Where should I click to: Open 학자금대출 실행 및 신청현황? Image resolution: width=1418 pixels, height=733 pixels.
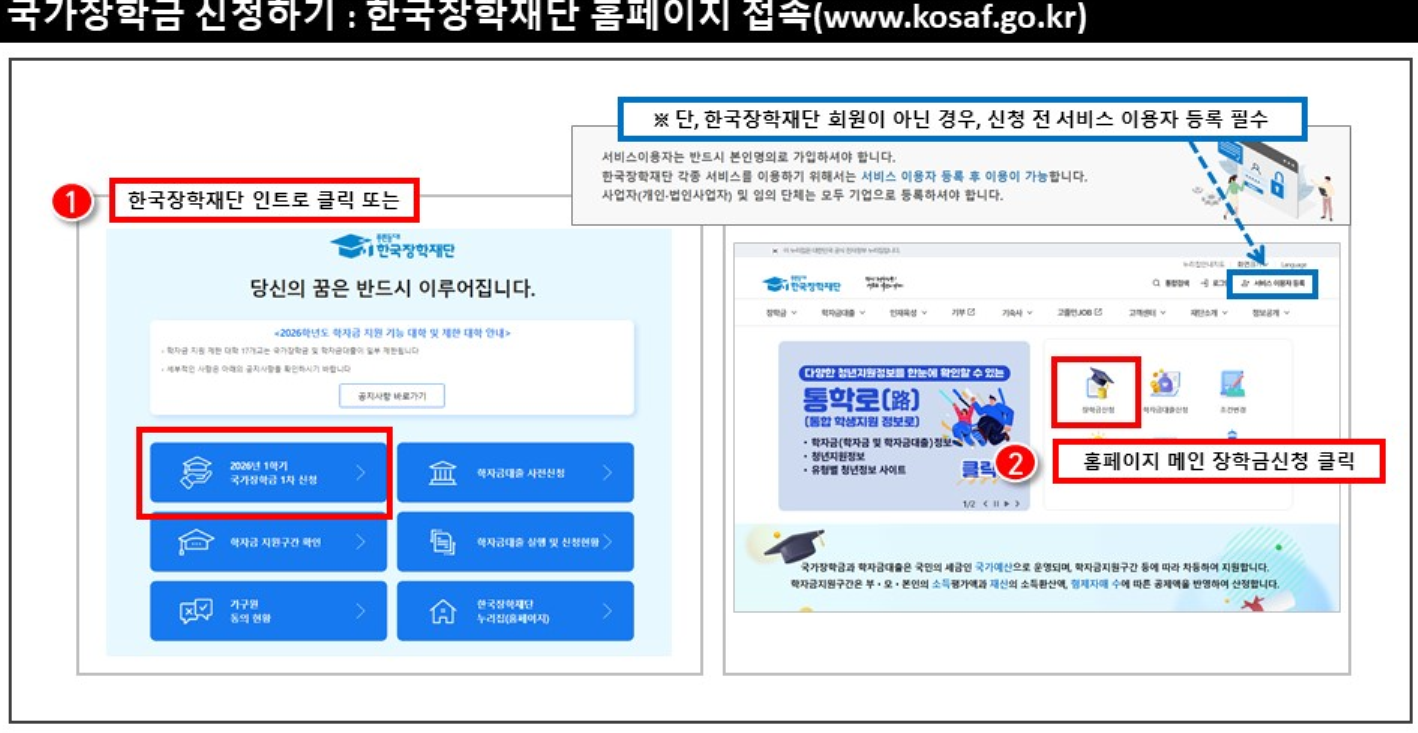click(515, 542)
